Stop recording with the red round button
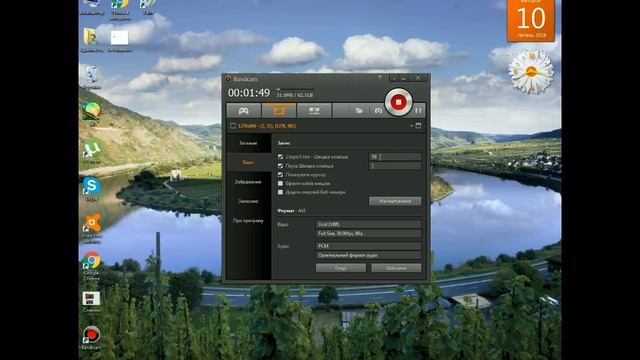This screenshot has height=360, width=640. tap(398, 102)
